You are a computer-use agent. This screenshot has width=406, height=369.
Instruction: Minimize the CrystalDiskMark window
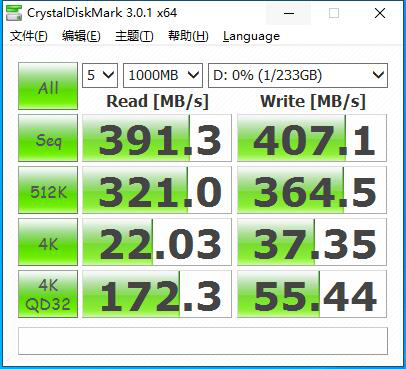289,13
